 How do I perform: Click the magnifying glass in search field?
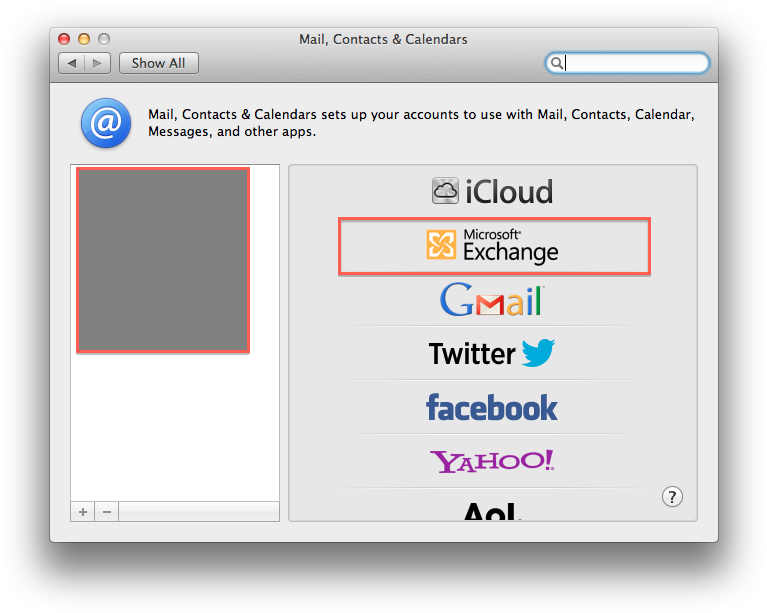pos(556,63)
